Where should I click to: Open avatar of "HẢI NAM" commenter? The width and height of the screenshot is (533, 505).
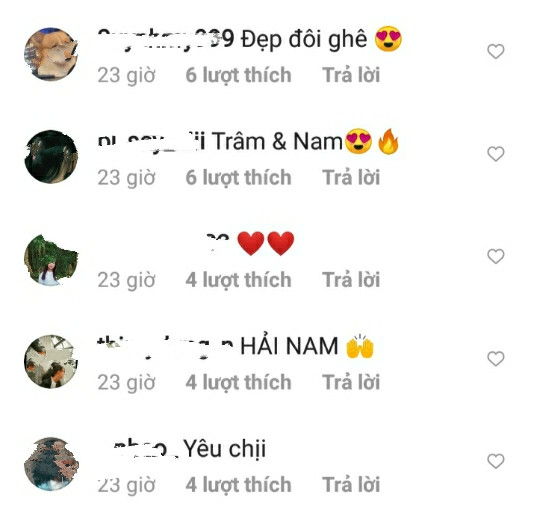(x=51, y=362)
